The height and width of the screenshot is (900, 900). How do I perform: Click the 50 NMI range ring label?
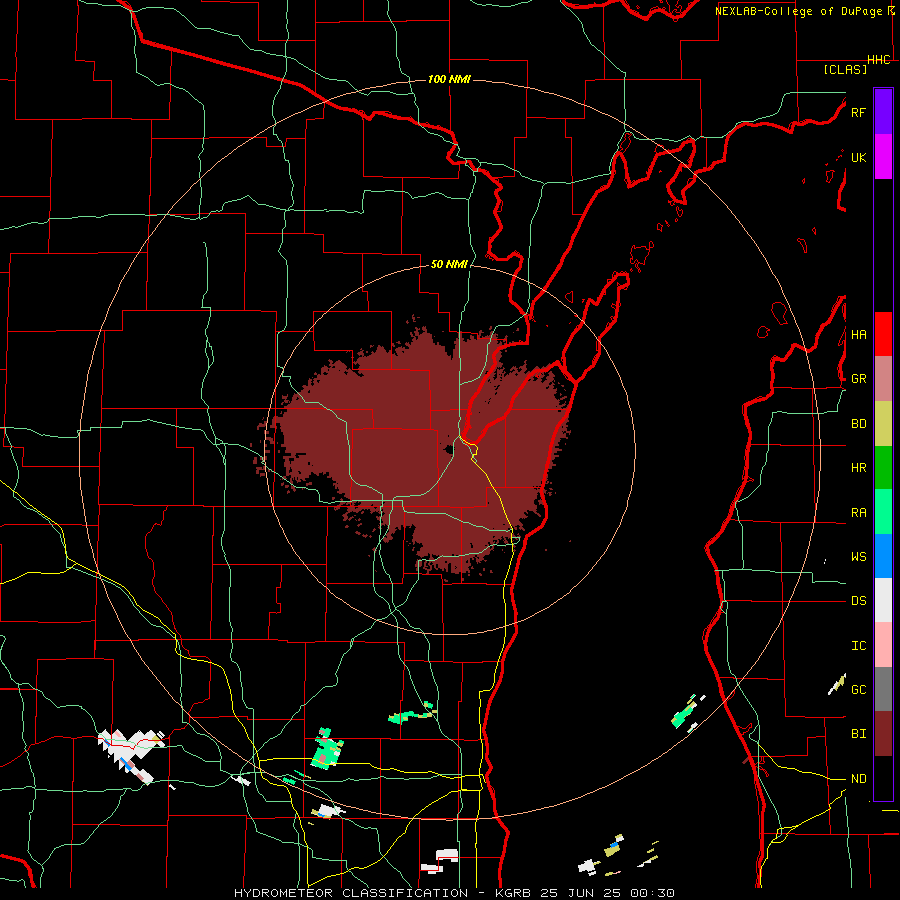449,264
